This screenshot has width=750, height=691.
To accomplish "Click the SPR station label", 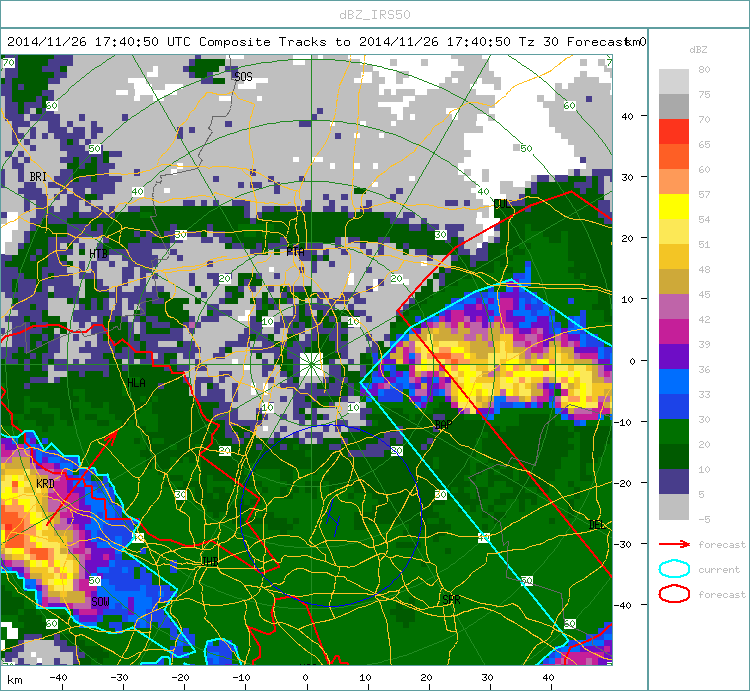I will pos(451,599).
